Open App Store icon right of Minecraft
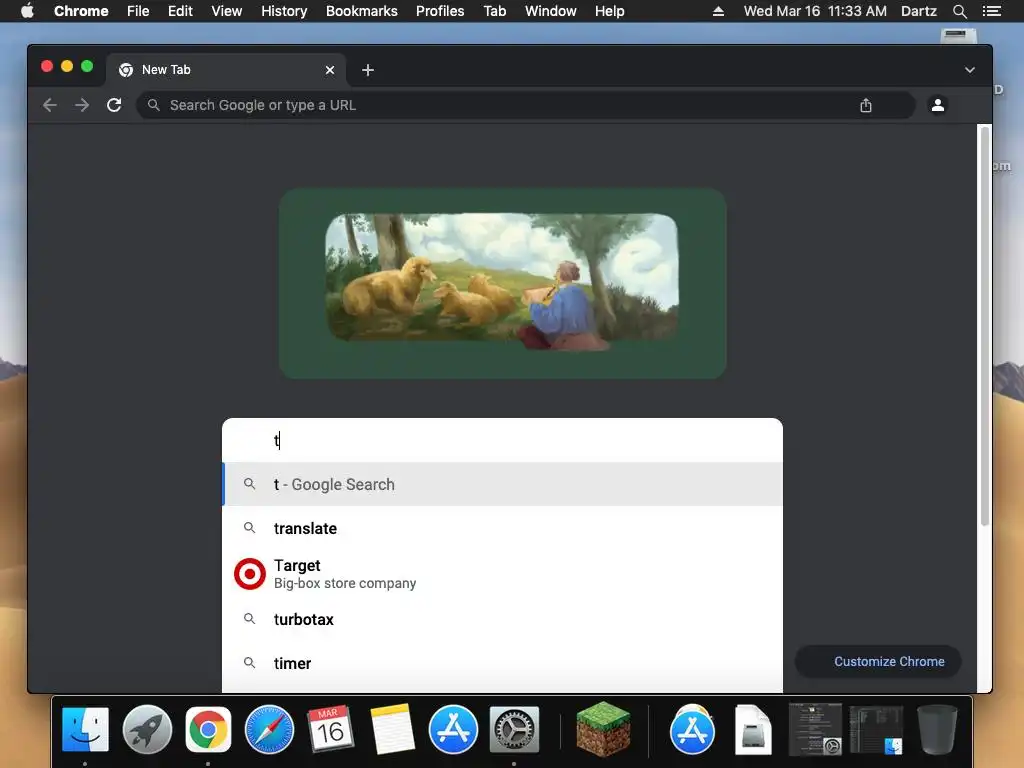The height and width of the screenshot is (768, 1024). pyautogui.click(x=692, y=729)
